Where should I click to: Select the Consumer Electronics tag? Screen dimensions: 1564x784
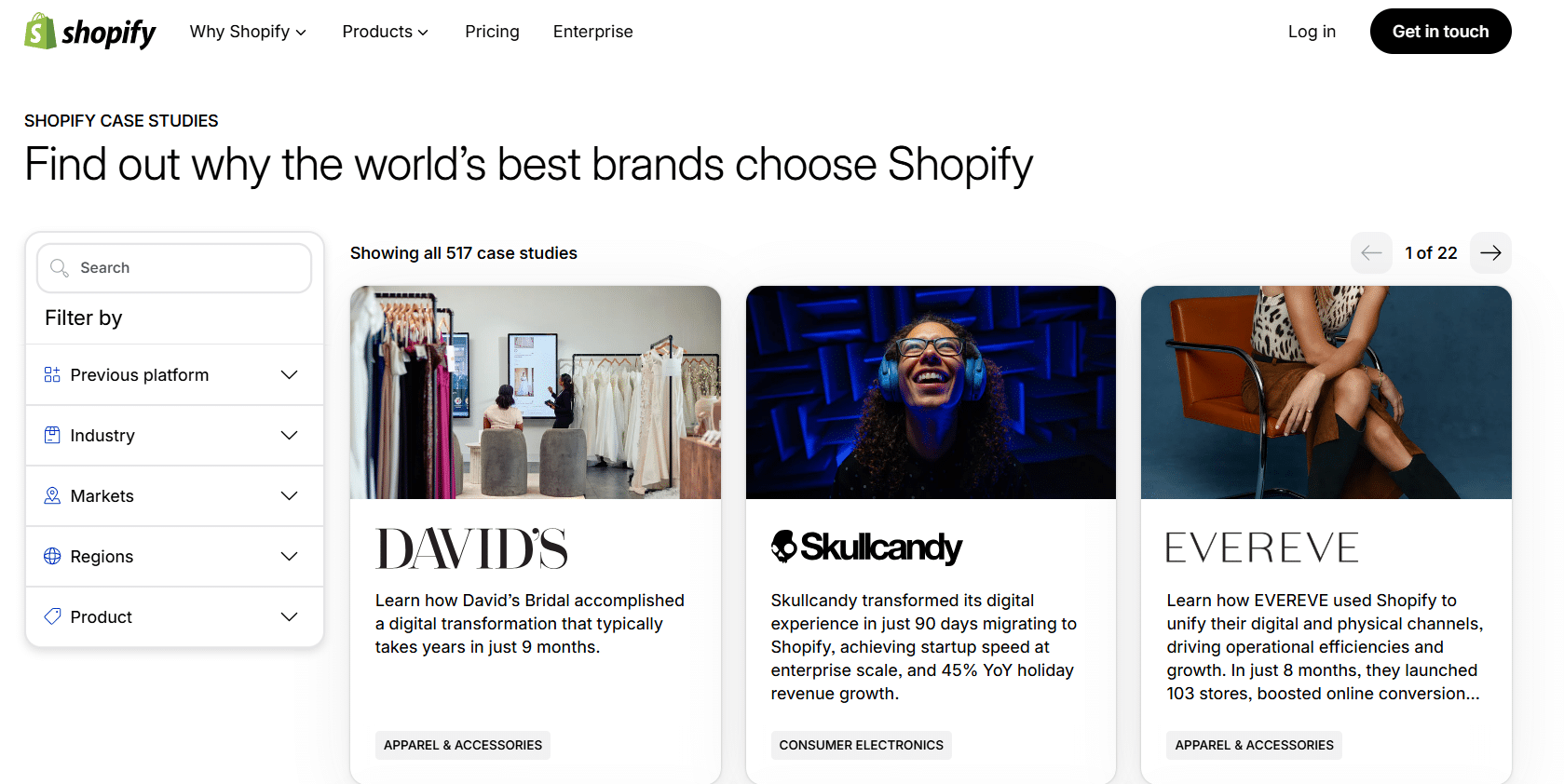coord(861,745)
